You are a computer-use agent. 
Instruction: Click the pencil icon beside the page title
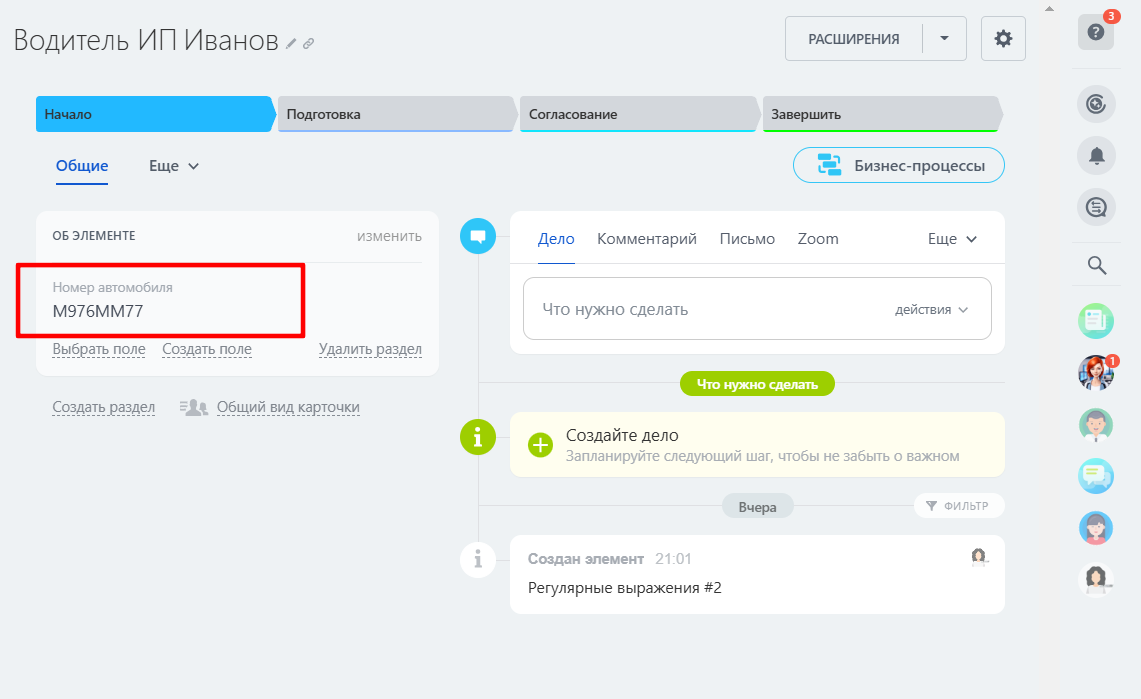tap(290, 43)
